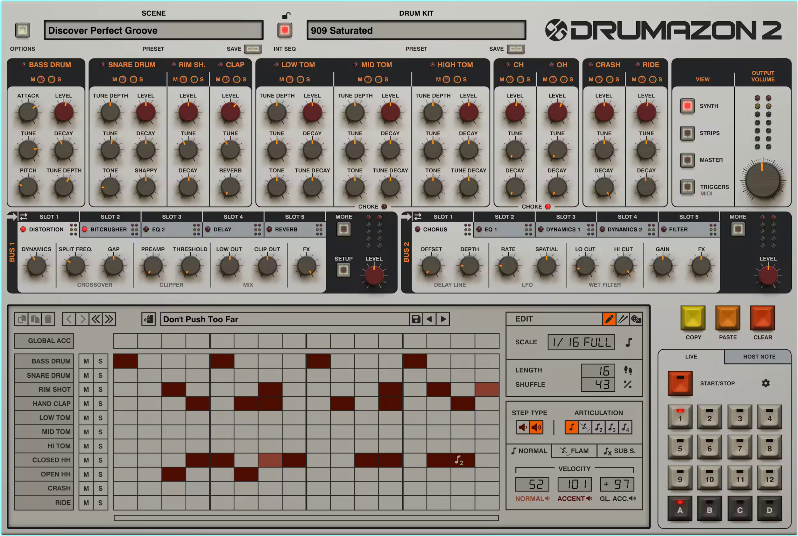Open Bus 1 Bitcrusher slot menu
Image resolution: width=798 pixels, height=536 pixels.
click(135, 230)
